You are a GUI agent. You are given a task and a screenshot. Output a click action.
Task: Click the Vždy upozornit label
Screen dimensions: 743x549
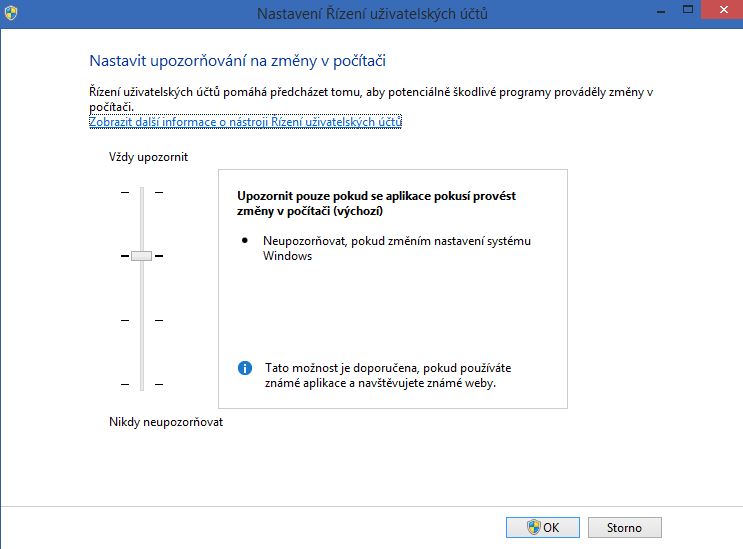148,157
